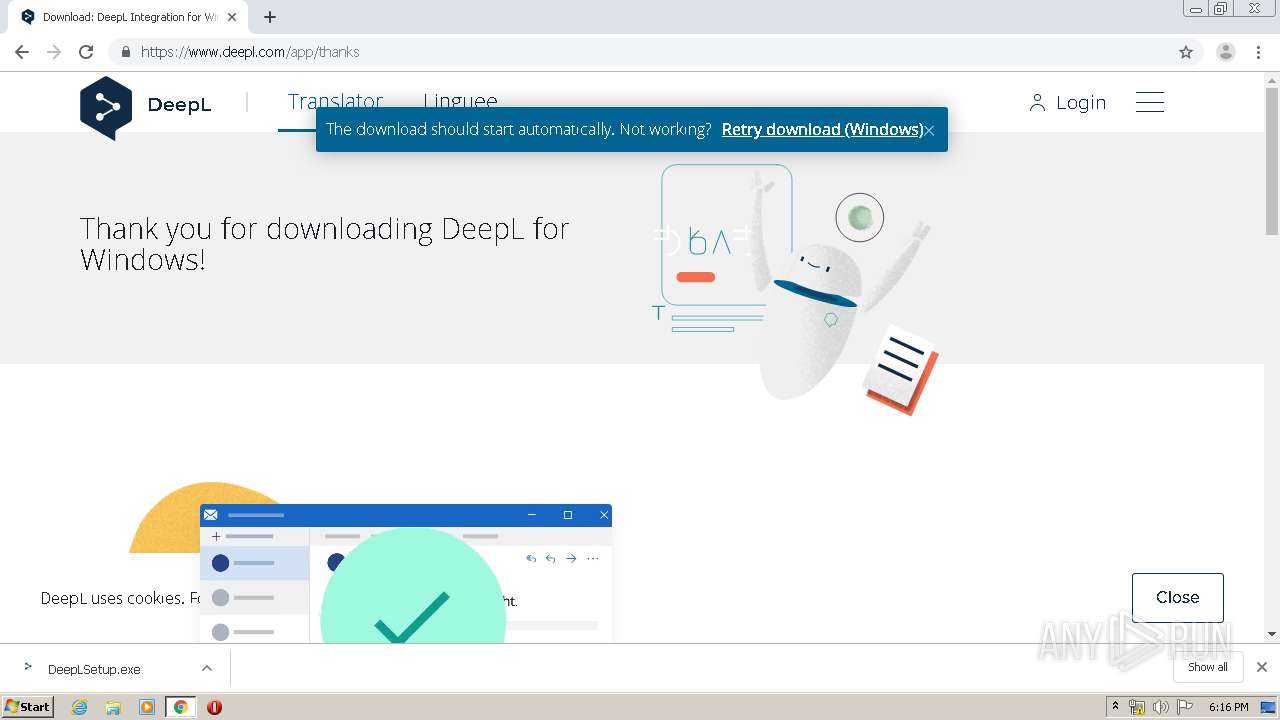This screenshot has width=1280, height=720.
Task: Click the "DeepL uses cookies" notice text
Action: [119, 598]
